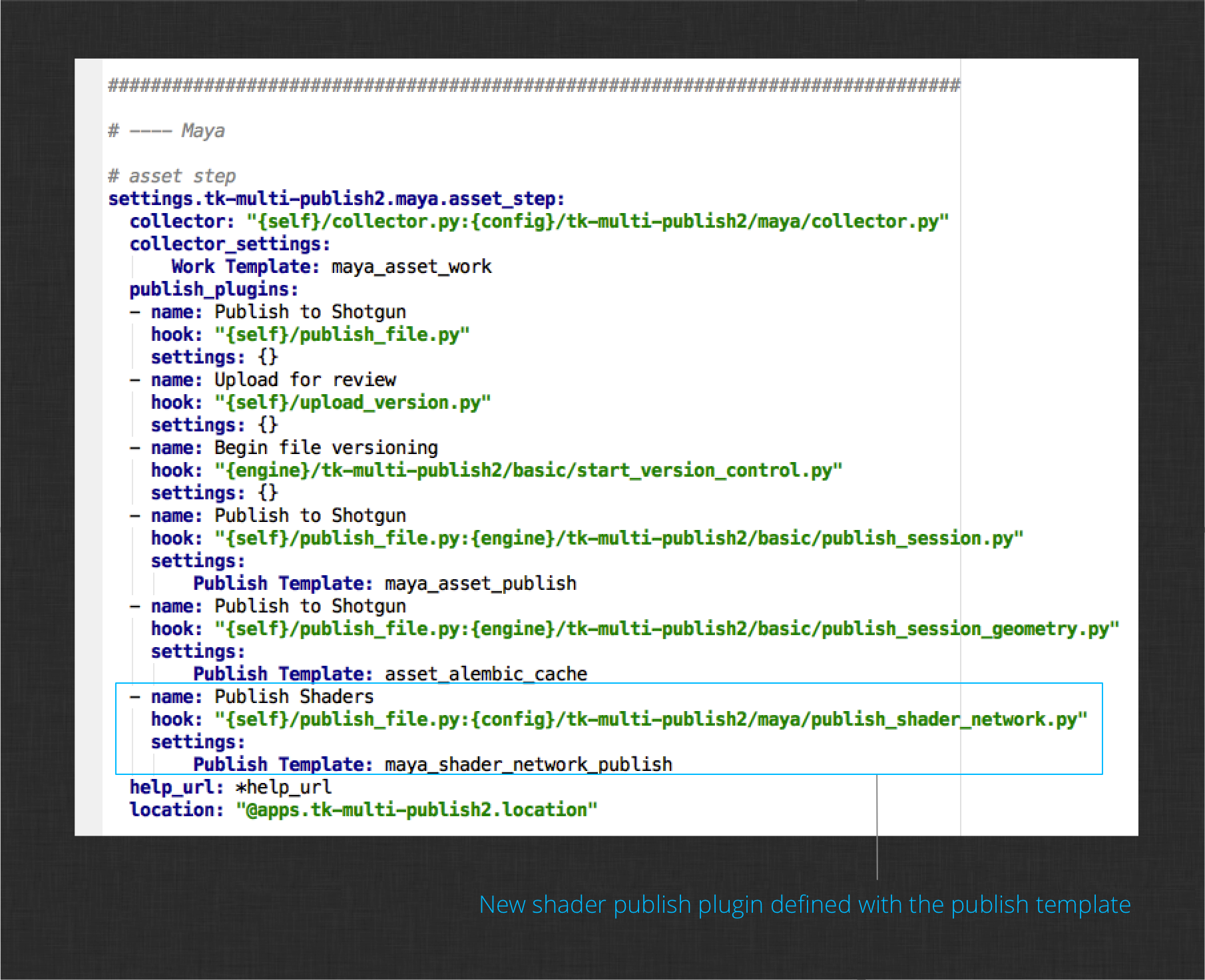Select the settings.tk-multi-publish2.maya.asset_step key
1205x980 pixels.
click(336, 198)
